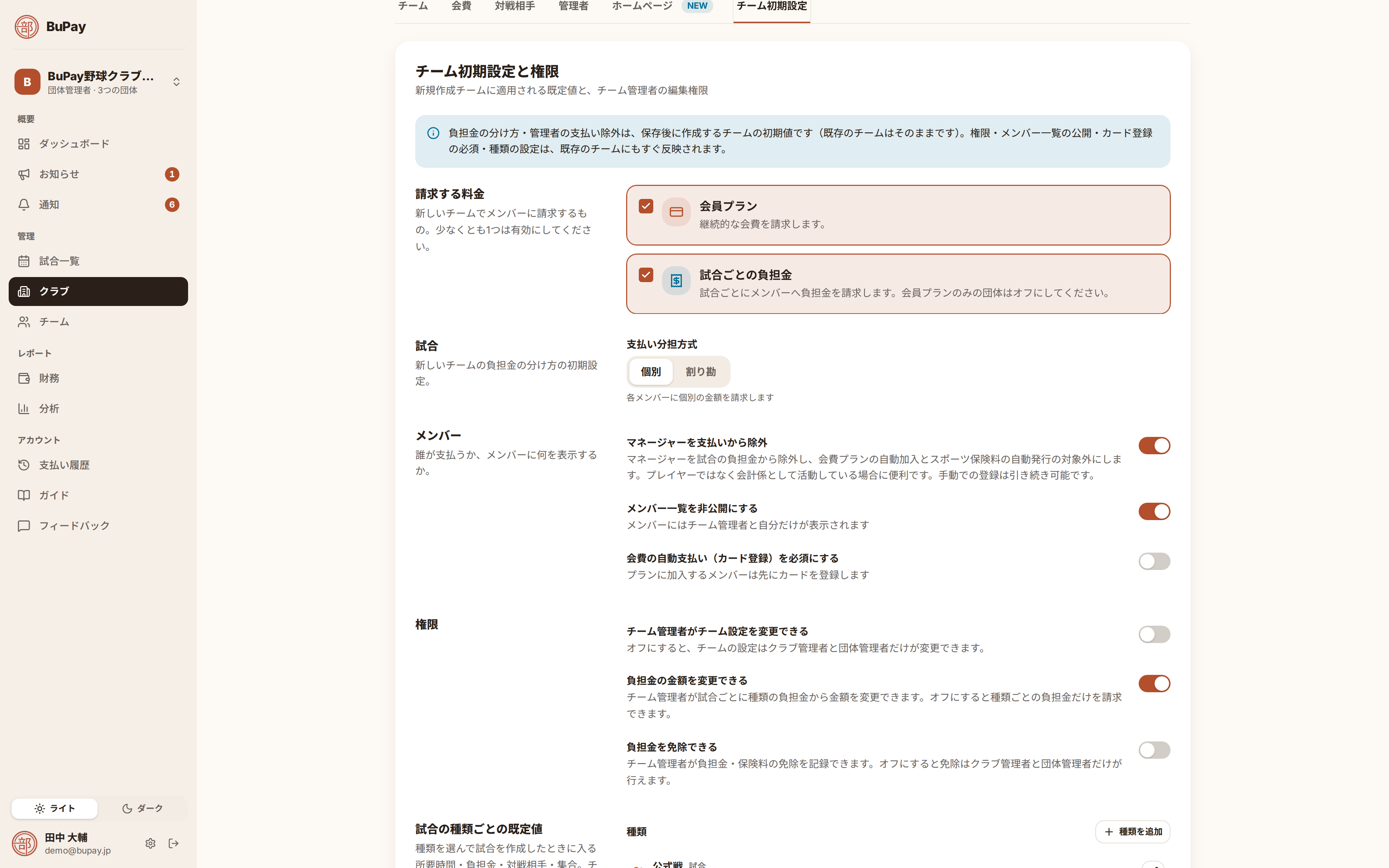Toggle マネージャーを支払いから除外 switch
Screen dimensions: 1389x868
1154,446
